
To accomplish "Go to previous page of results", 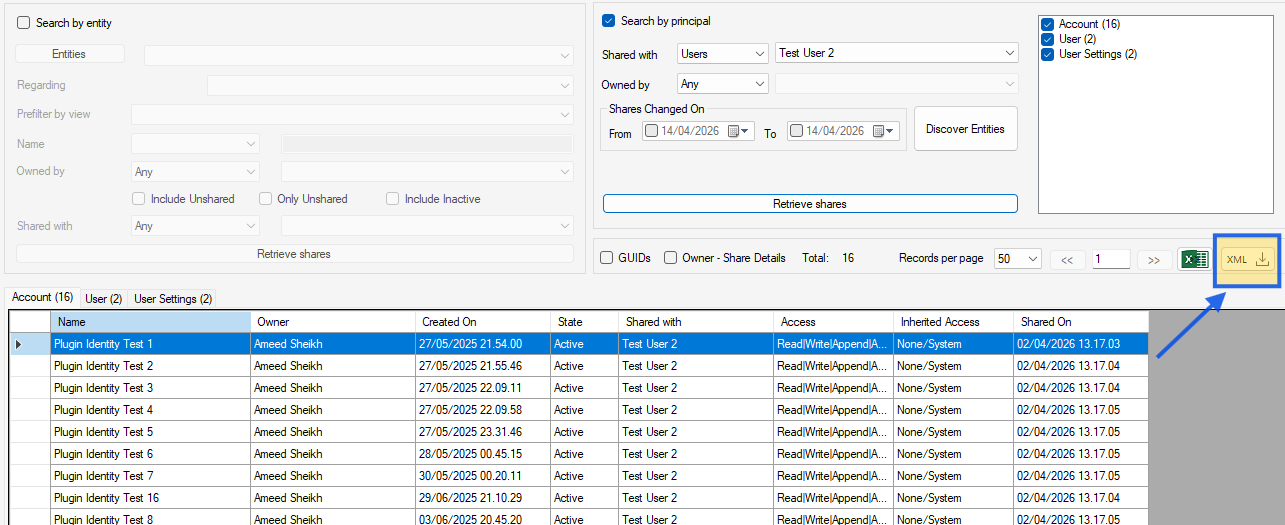I will coord(1066,259).
